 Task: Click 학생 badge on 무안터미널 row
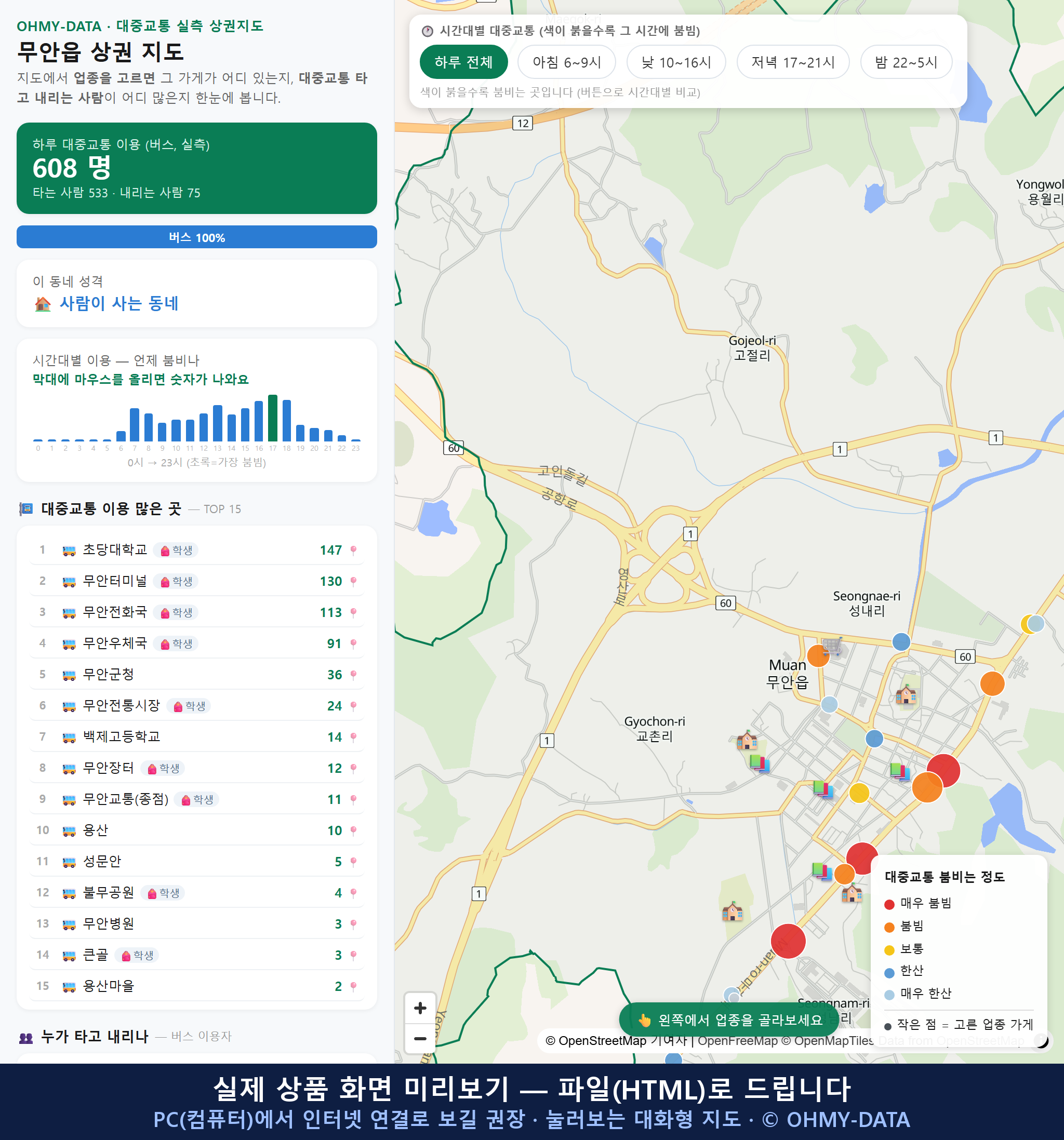click(x=177, y=582)
